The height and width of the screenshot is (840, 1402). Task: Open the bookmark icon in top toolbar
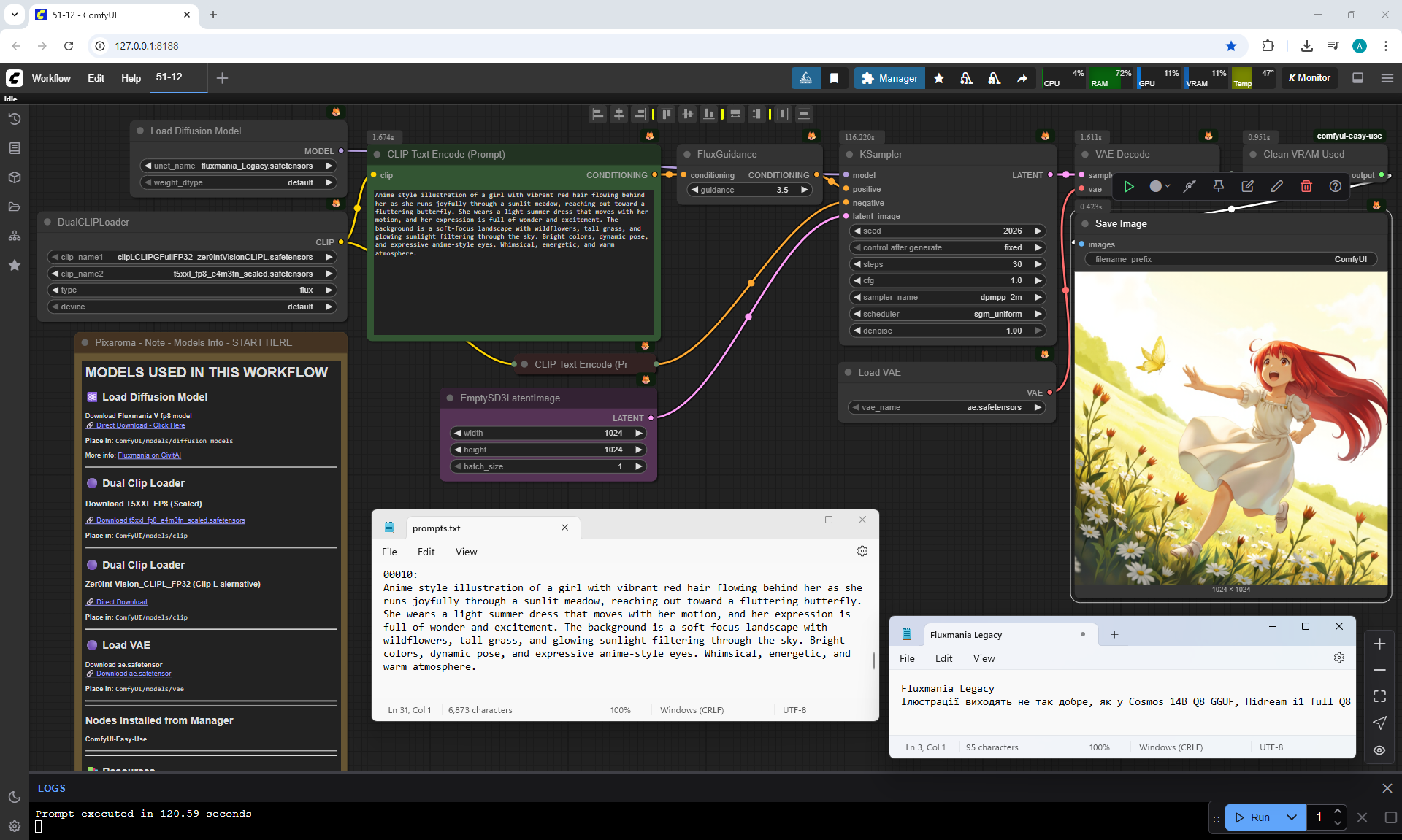pos(834,78)
